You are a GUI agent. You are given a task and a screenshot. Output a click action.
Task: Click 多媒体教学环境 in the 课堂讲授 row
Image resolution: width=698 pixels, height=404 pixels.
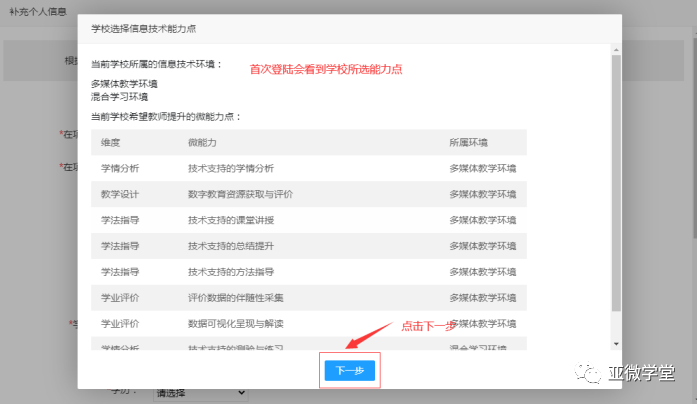tap(483, 220)
